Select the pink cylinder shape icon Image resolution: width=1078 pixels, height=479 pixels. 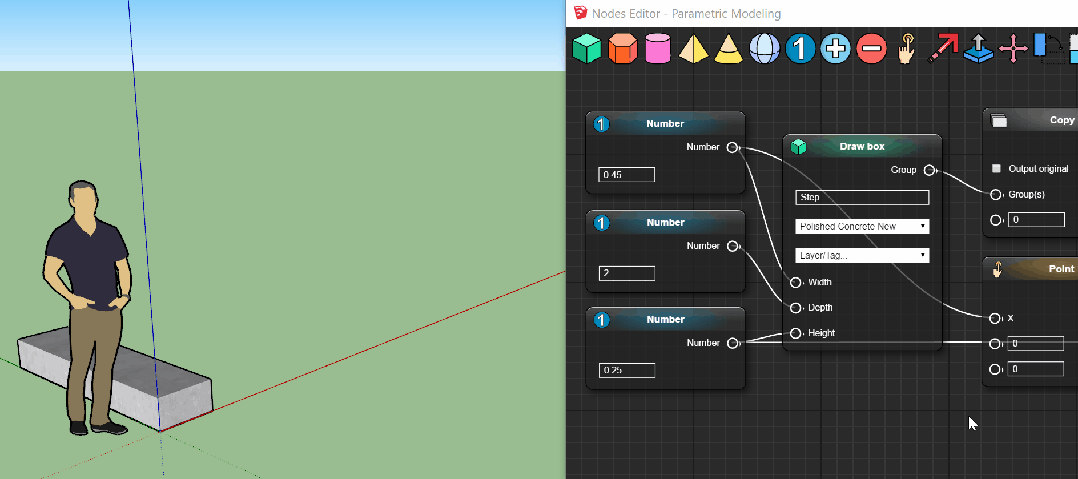click(x=657, y=48)
